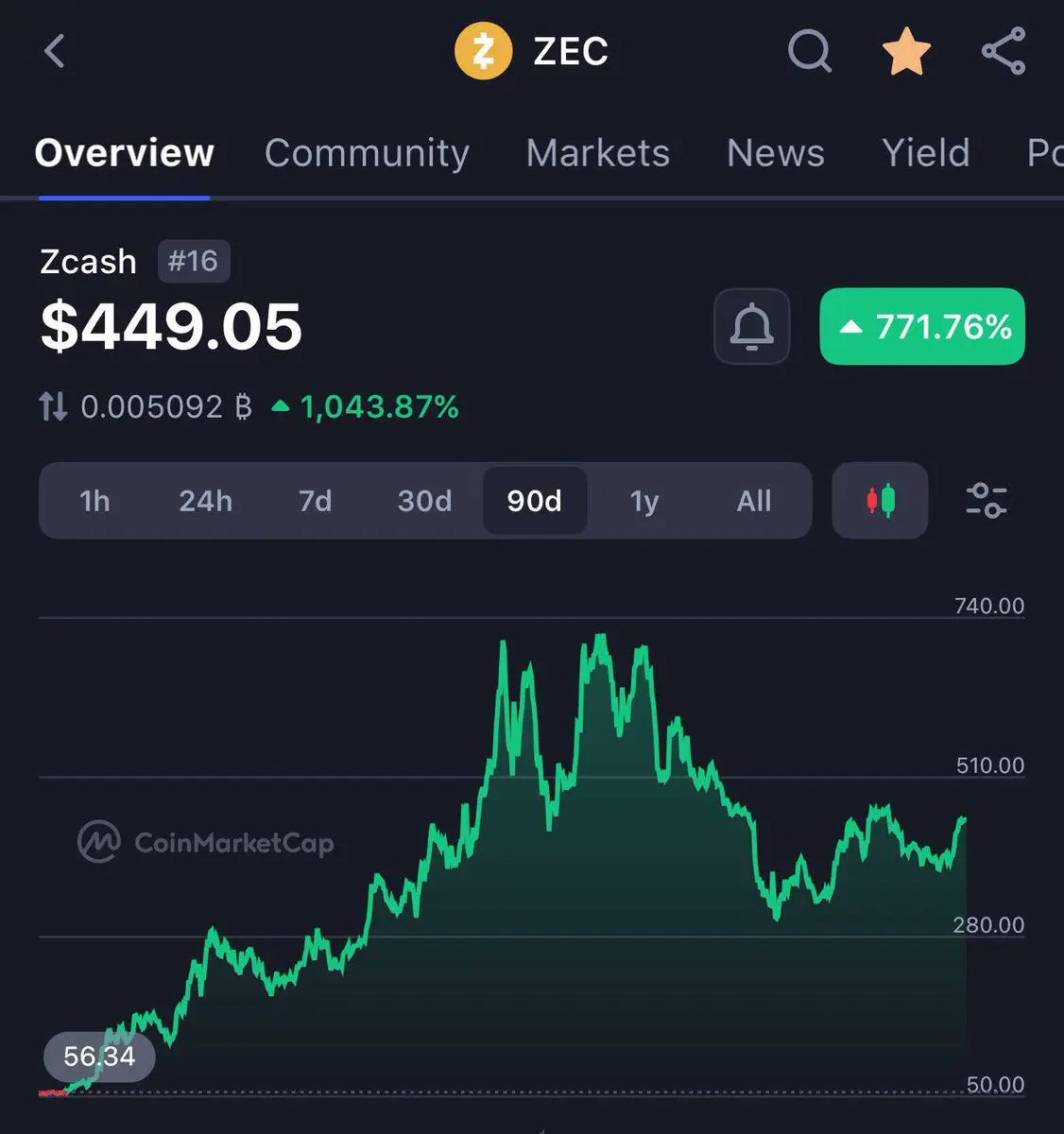Viewport: 1064px width, 1134px height.
Task: Select the 24h time range
Action: pos(205,500)
